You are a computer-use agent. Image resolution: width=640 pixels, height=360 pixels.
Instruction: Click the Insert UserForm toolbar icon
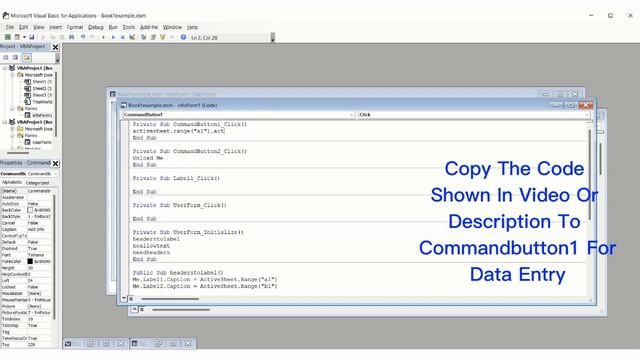click(x=17, y=37)
